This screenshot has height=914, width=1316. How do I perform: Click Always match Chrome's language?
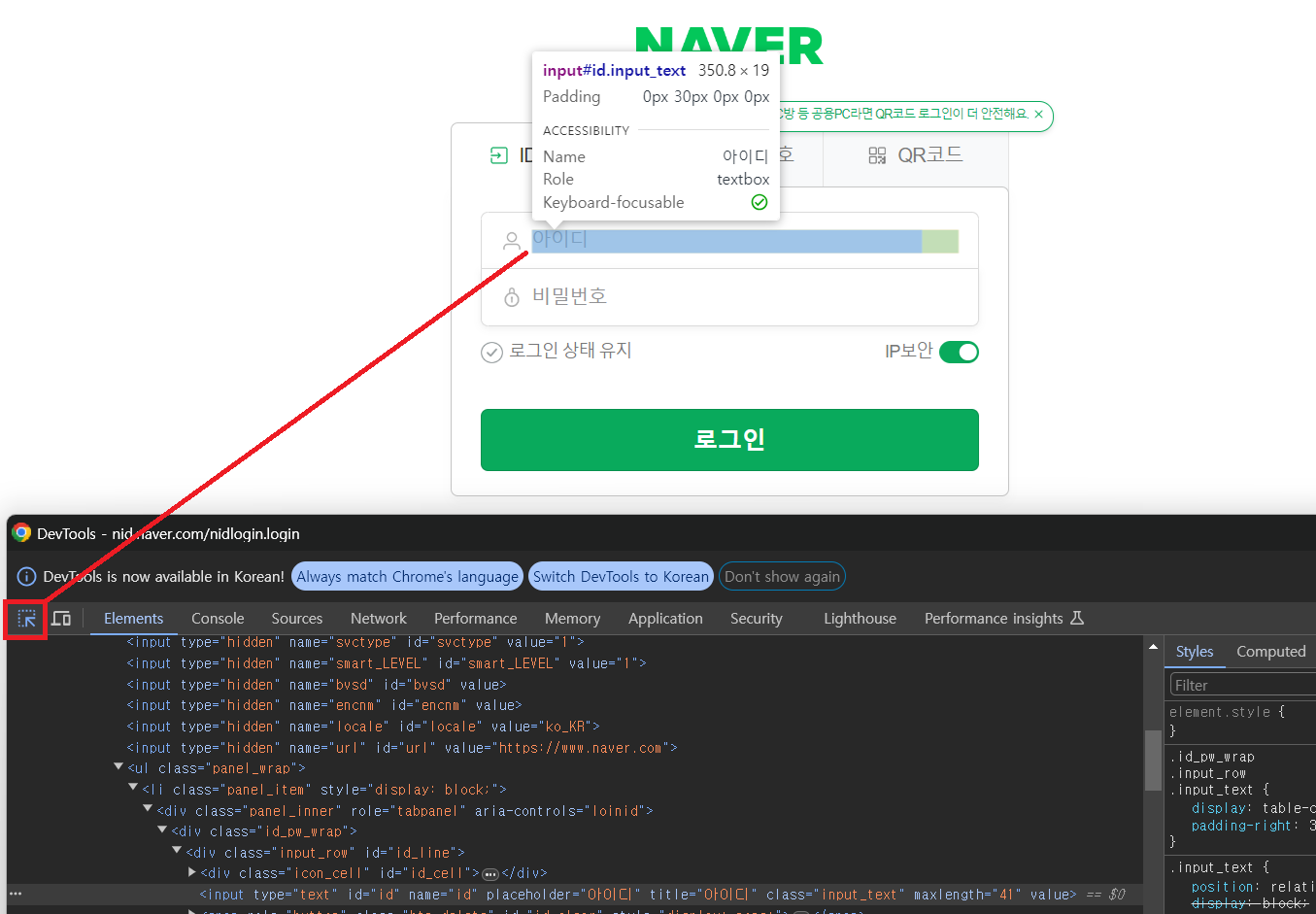[x=407, y=577]
